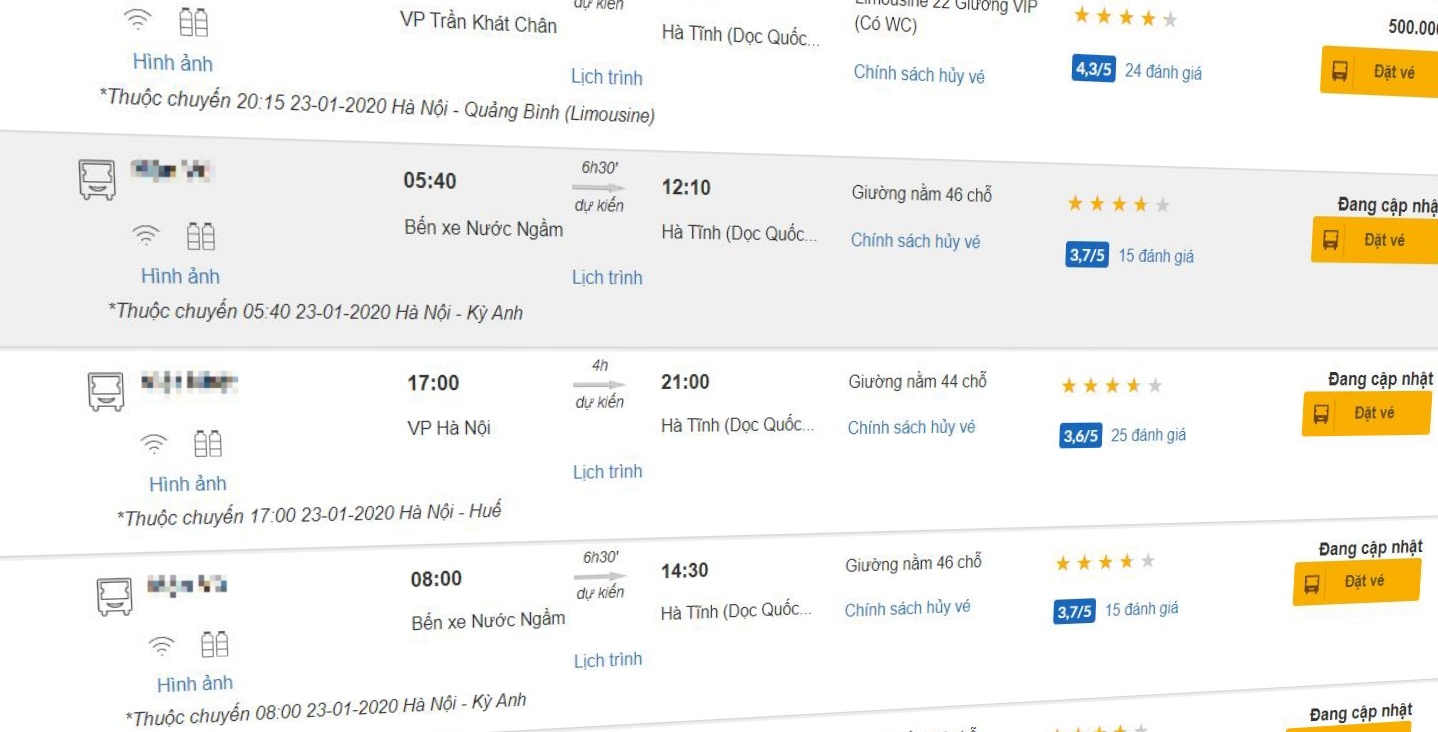Open the 24 đánh giá reviews link
This screenshot has height=732, width=1438.
(x=1163, y=72)
